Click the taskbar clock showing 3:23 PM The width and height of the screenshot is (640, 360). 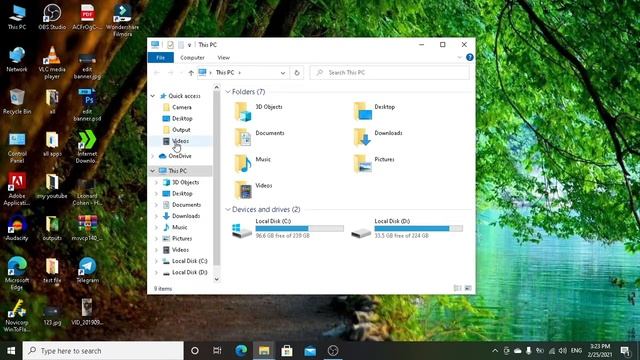600,351
